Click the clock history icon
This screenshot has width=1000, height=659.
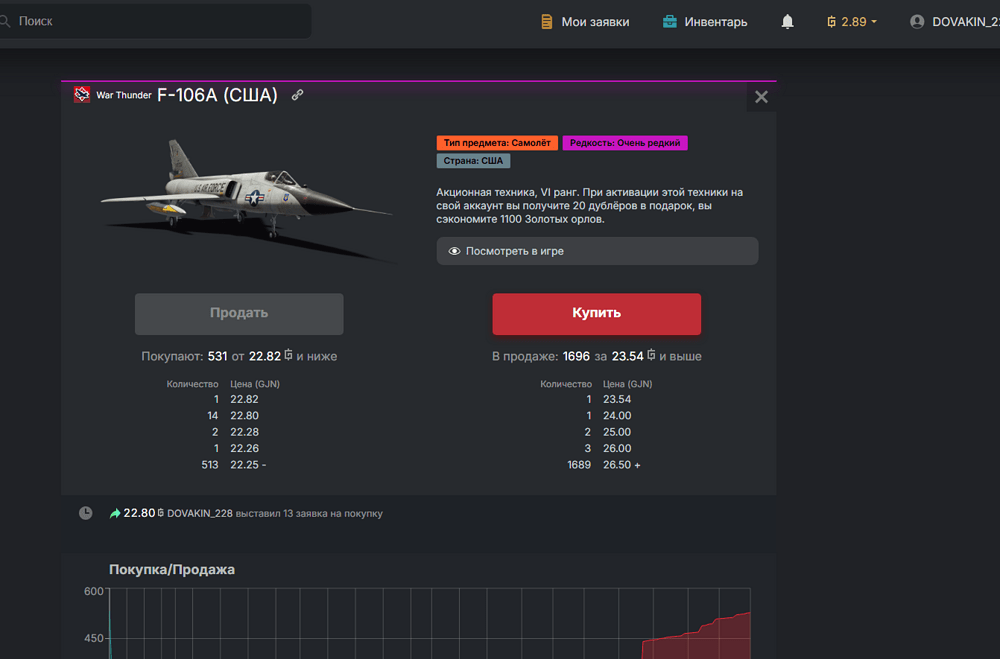(86, 513)
